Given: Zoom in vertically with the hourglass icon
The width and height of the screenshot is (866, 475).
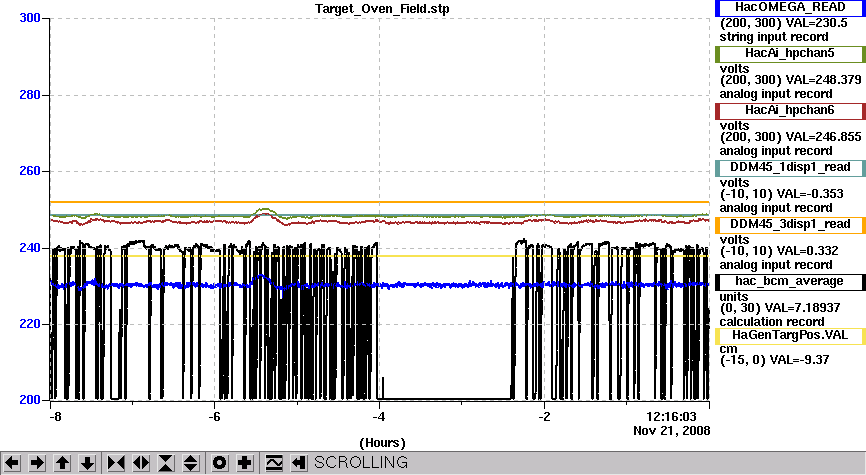Looking at the screenshot, I should click(x=166, y=463).
